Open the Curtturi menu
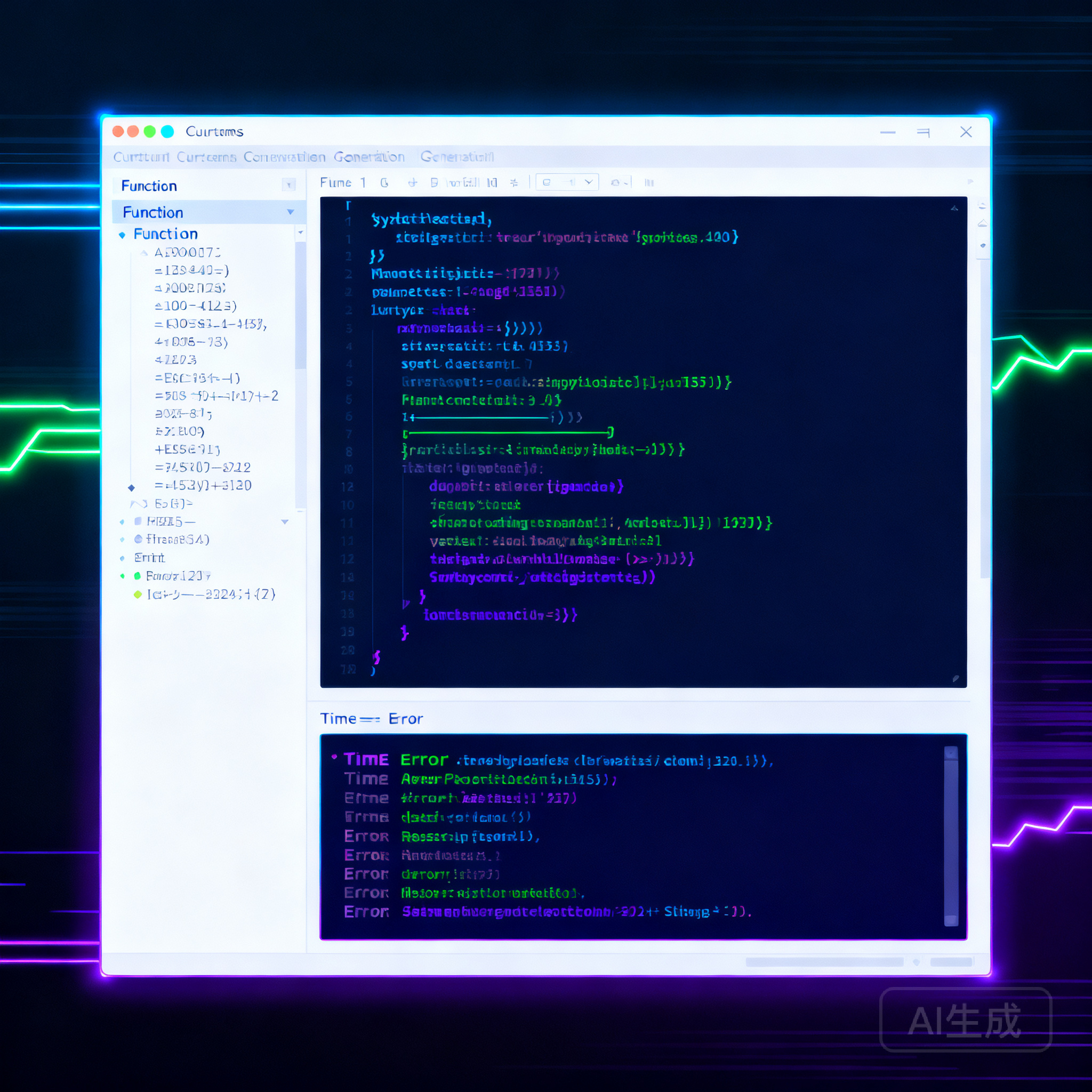This screenshot has width=1092, height=1092. (141, 157)
